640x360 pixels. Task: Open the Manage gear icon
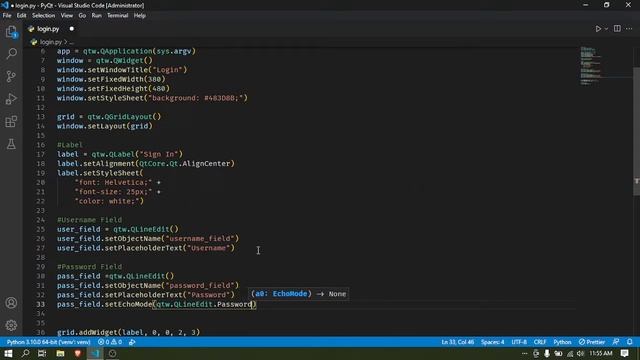11,325
